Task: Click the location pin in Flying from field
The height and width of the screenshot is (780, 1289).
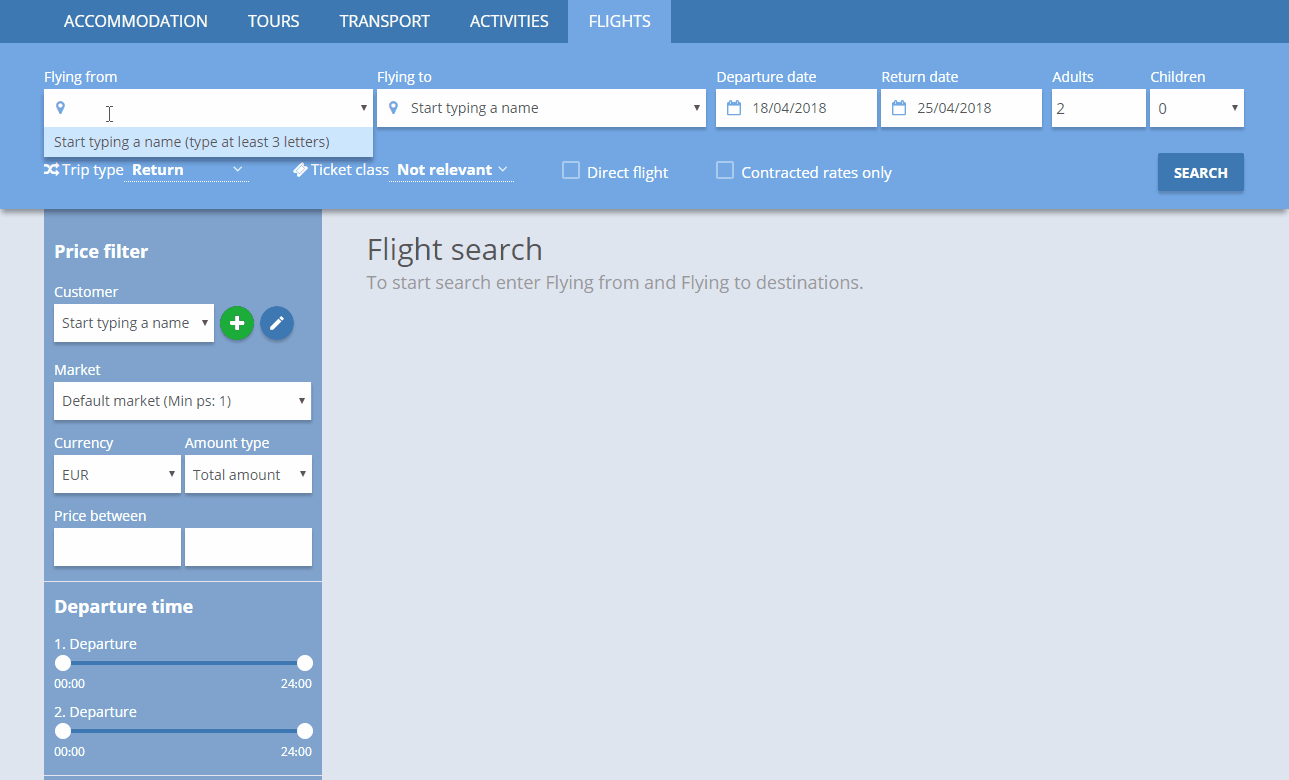Action: click(60, 107)
